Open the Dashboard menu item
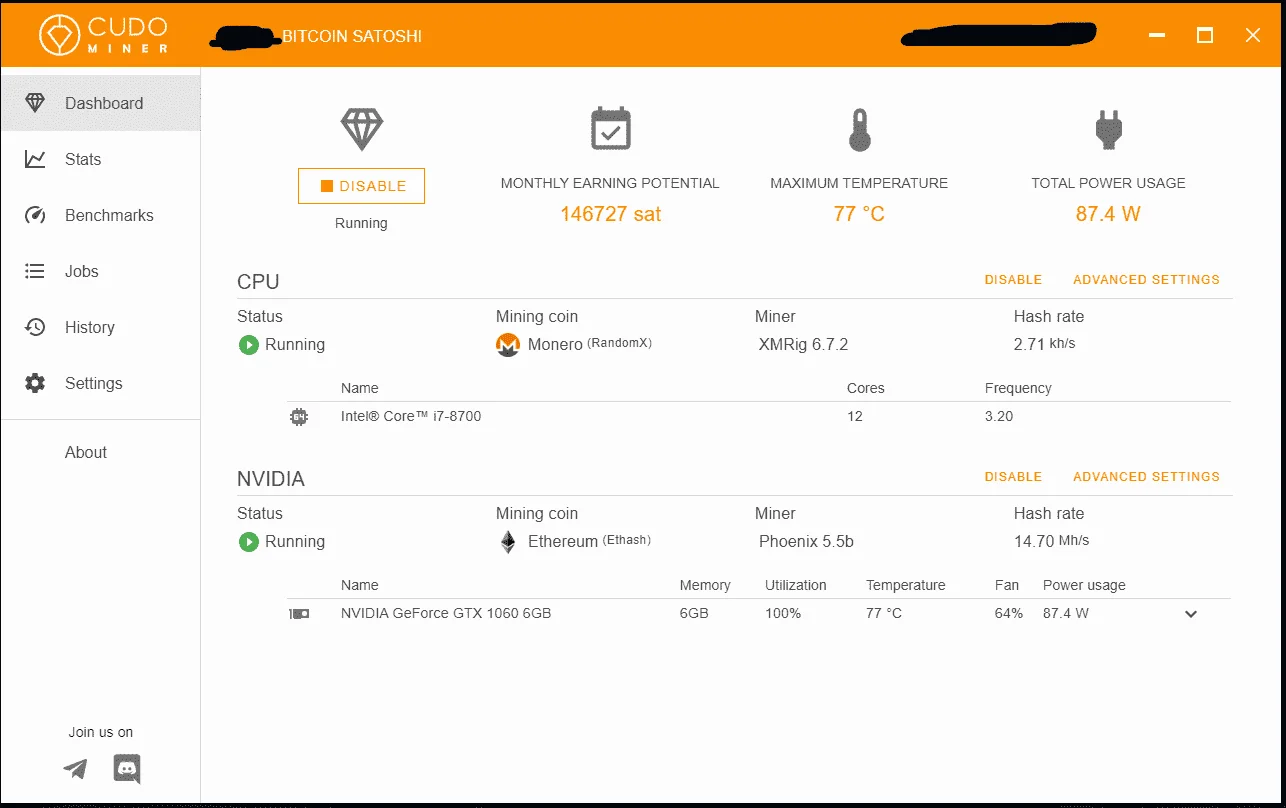The height and width of the screenshot is (808, 1286). [100, 103]
